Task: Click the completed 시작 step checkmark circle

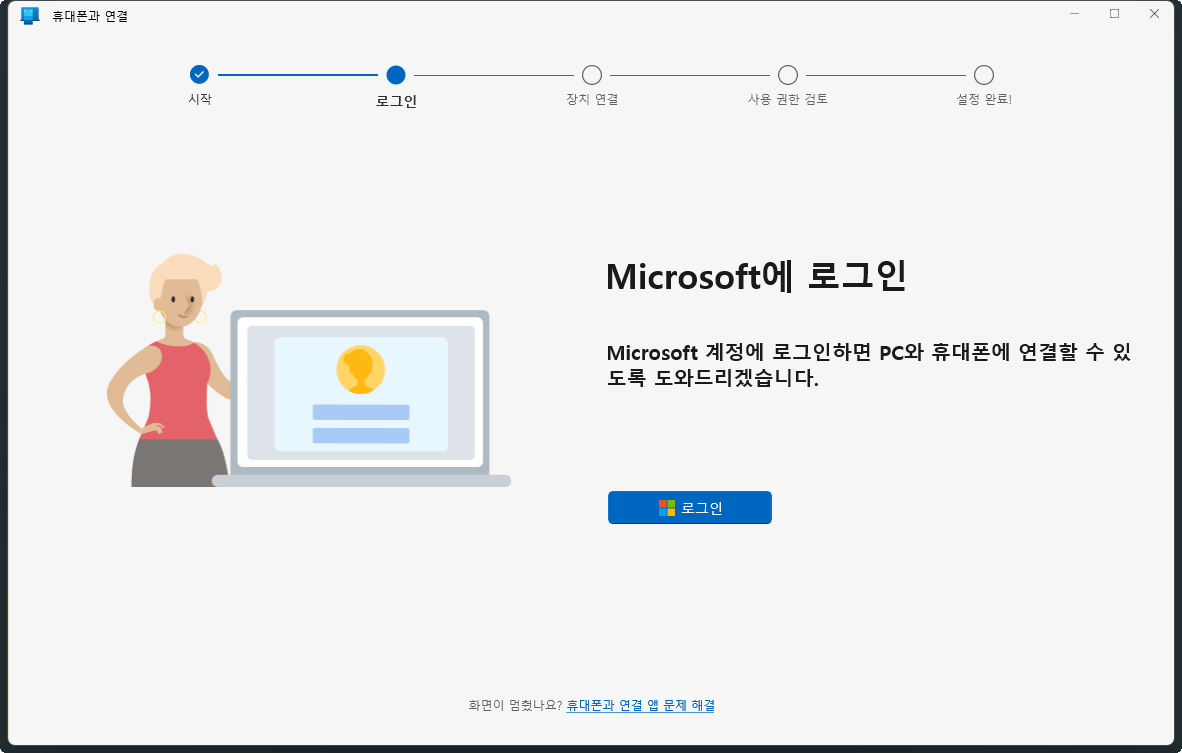Action: click(x=199, y=75)
